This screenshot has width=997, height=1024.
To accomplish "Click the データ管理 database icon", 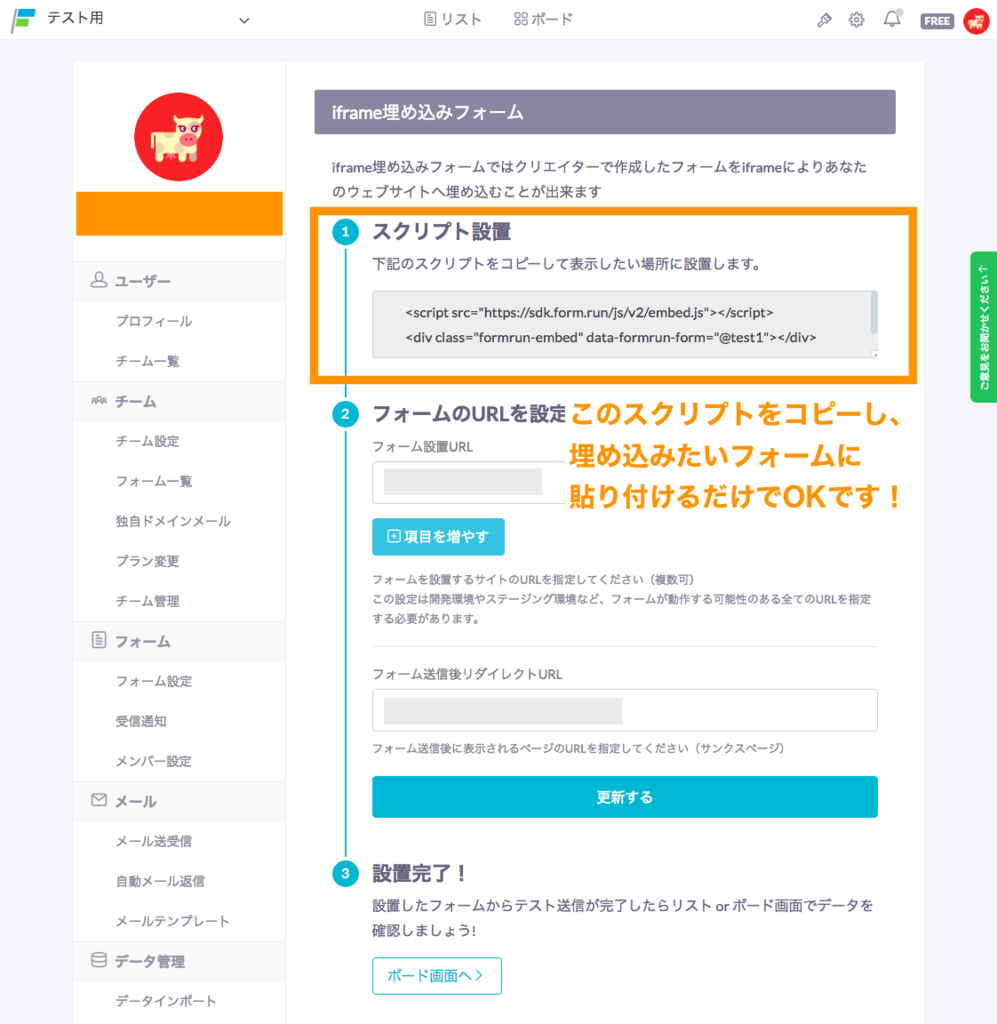I will (99, 960).
